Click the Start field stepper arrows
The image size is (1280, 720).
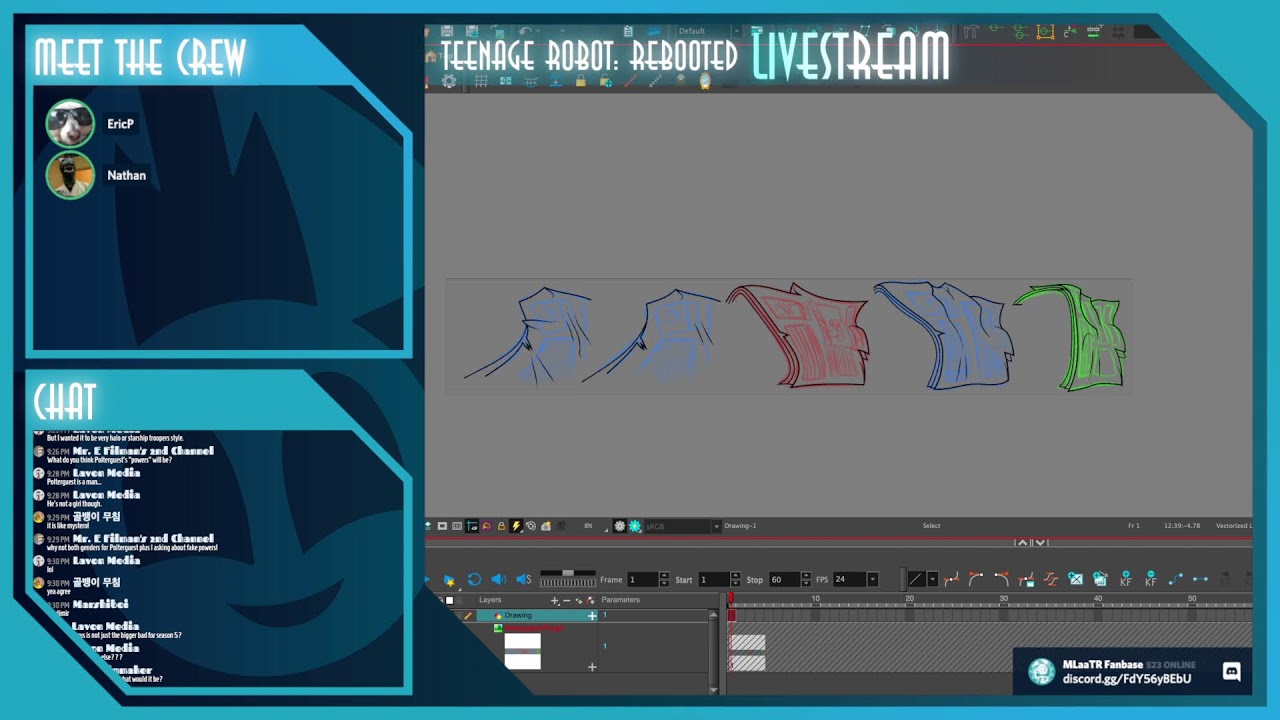(735, 579)
